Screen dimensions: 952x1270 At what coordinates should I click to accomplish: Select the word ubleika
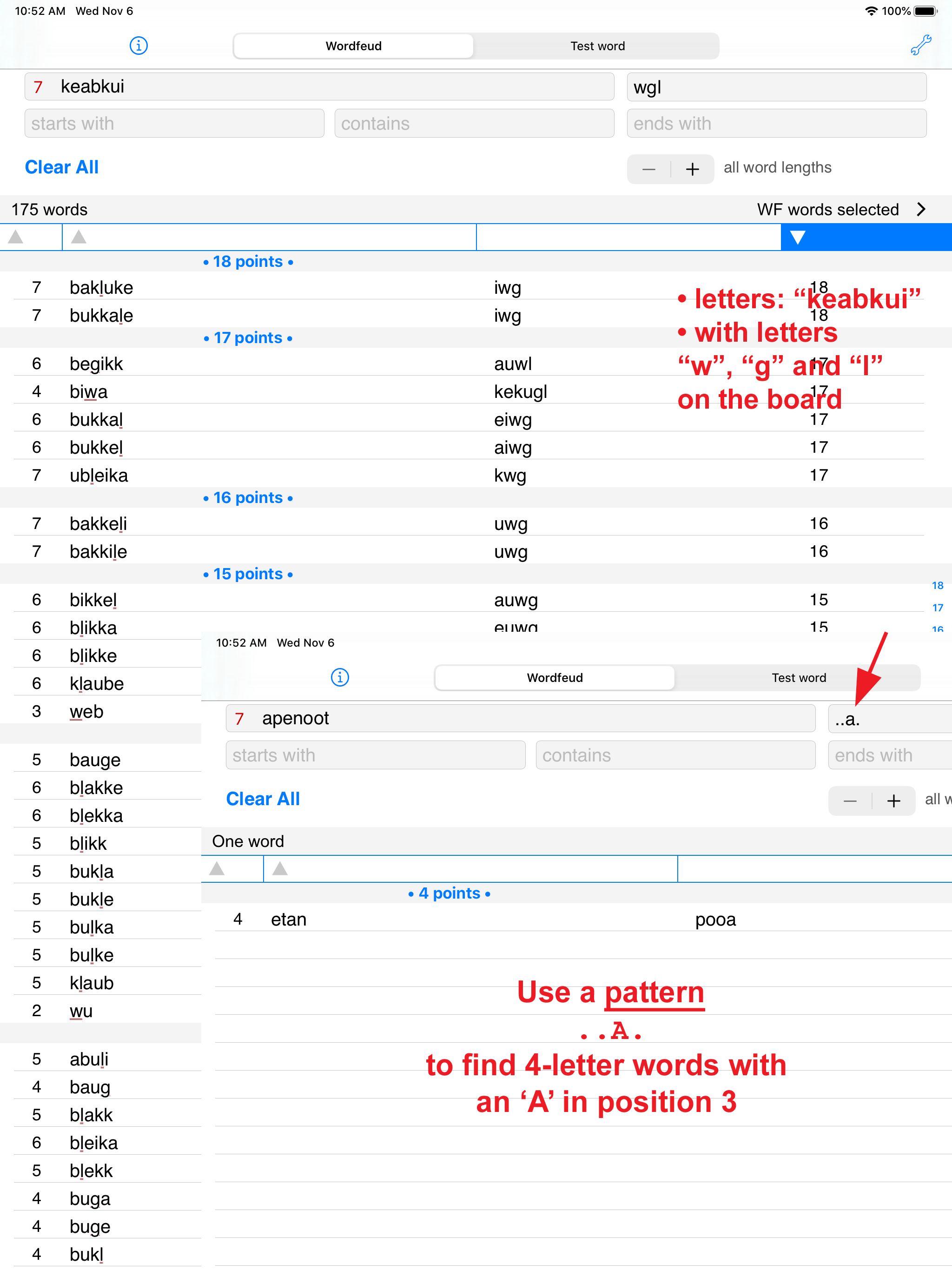click(x=99, y=475)
